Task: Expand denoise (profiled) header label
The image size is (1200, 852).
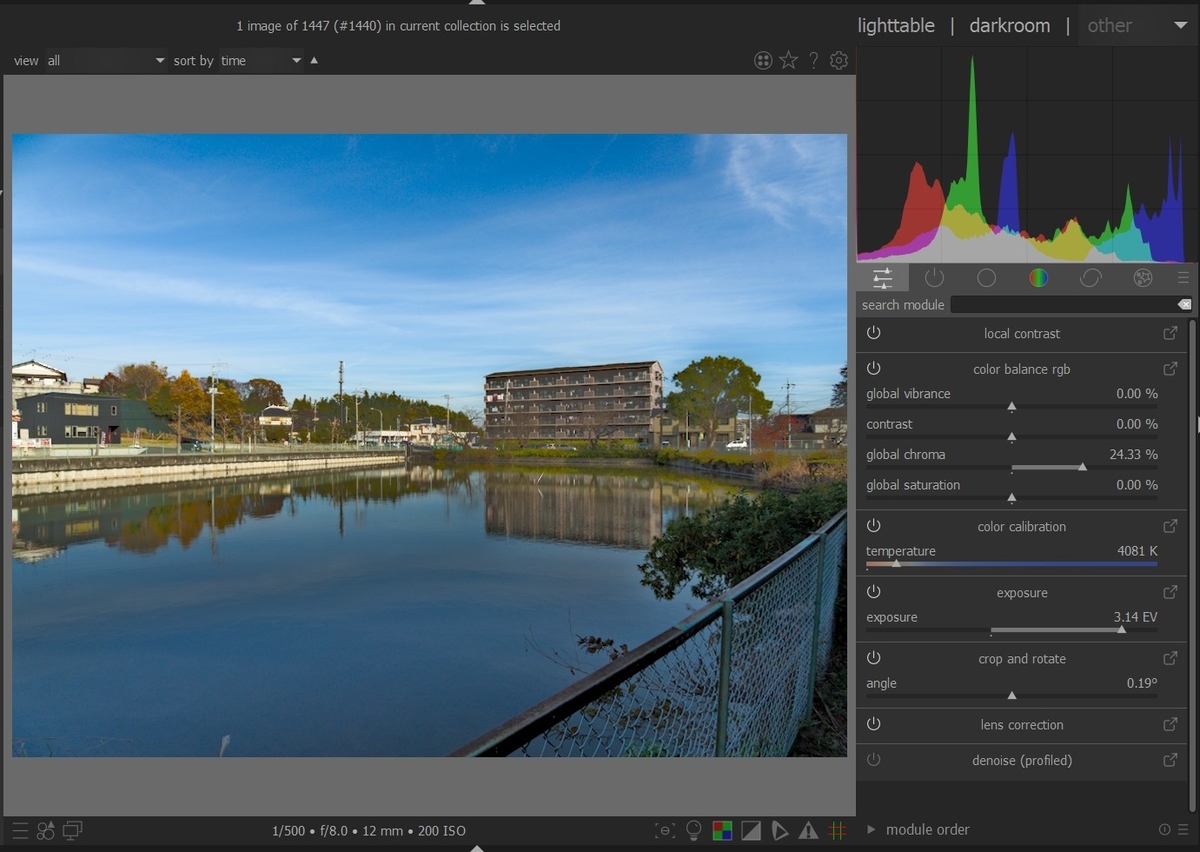Action: (1022, 761)
